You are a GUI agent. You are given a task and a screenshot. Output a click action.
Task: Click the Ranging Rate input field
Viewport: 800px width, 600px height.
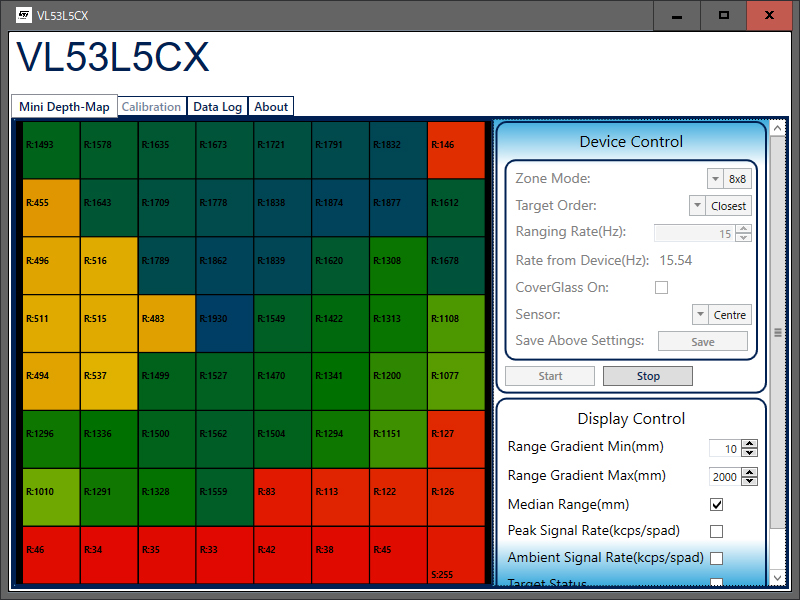695,234
